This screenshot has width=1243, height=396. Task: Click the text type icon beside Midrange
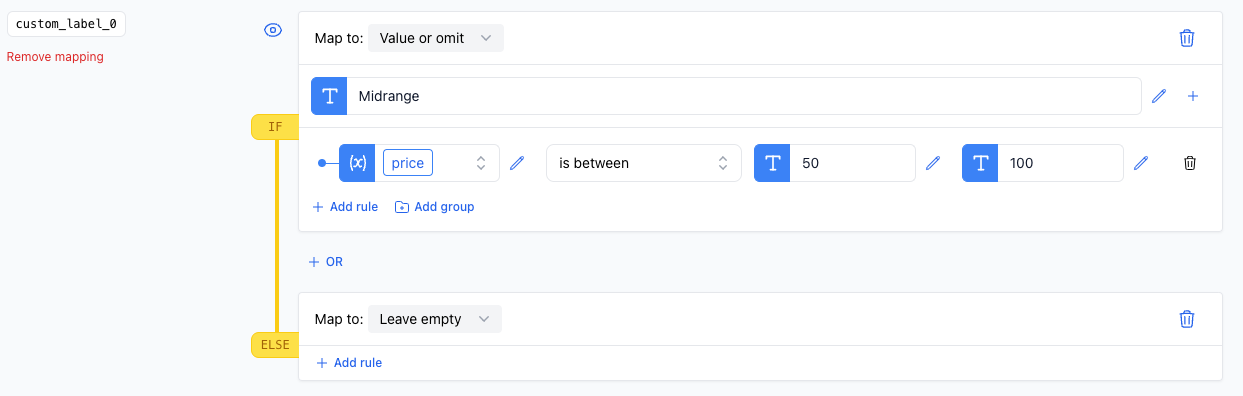coord(329,96)
